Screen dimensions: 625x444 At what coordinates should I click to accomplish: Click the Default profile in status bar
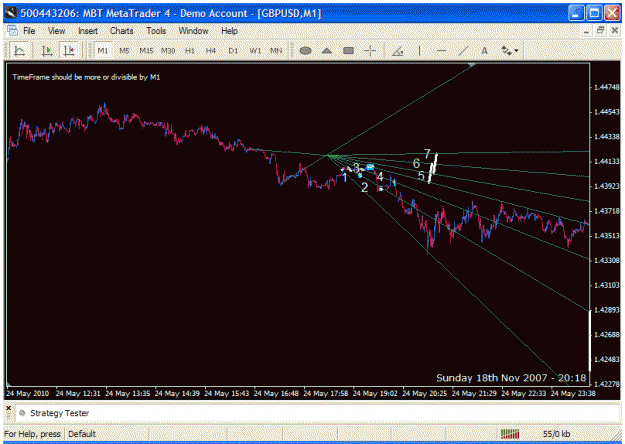pyautogui.click(x=82, y=434)
